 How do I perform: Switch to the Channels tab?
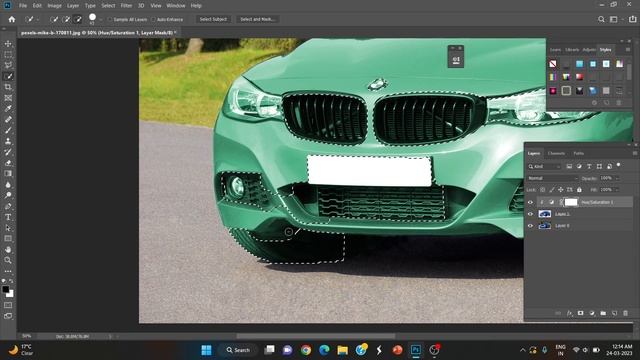point(556,153)
